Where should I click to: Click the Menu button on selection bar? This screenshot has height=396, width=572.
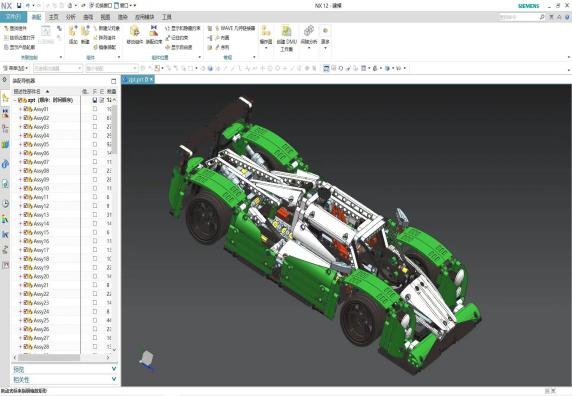point(15,68)
